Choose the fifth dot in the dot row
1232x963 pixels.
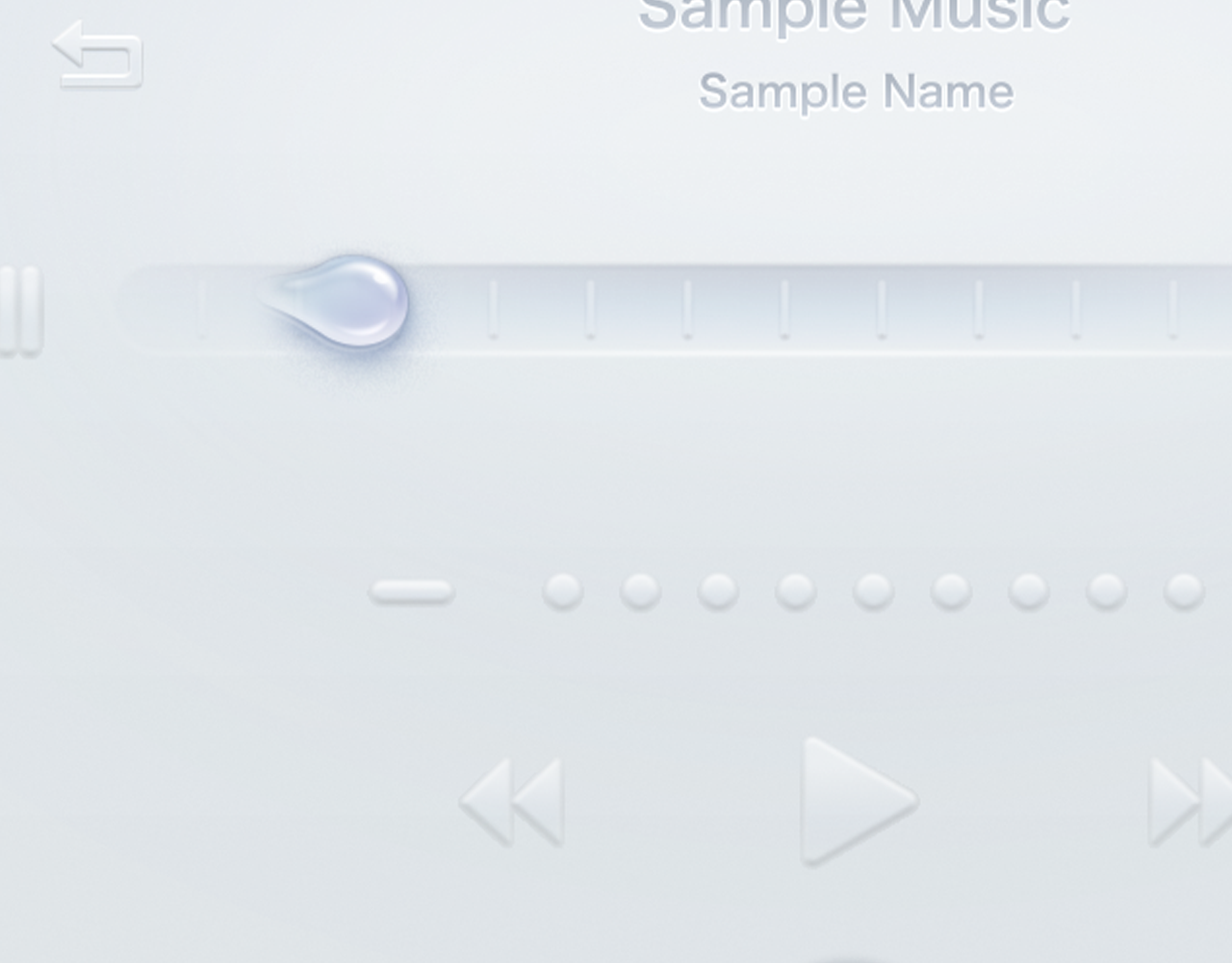tap(873, 592)
